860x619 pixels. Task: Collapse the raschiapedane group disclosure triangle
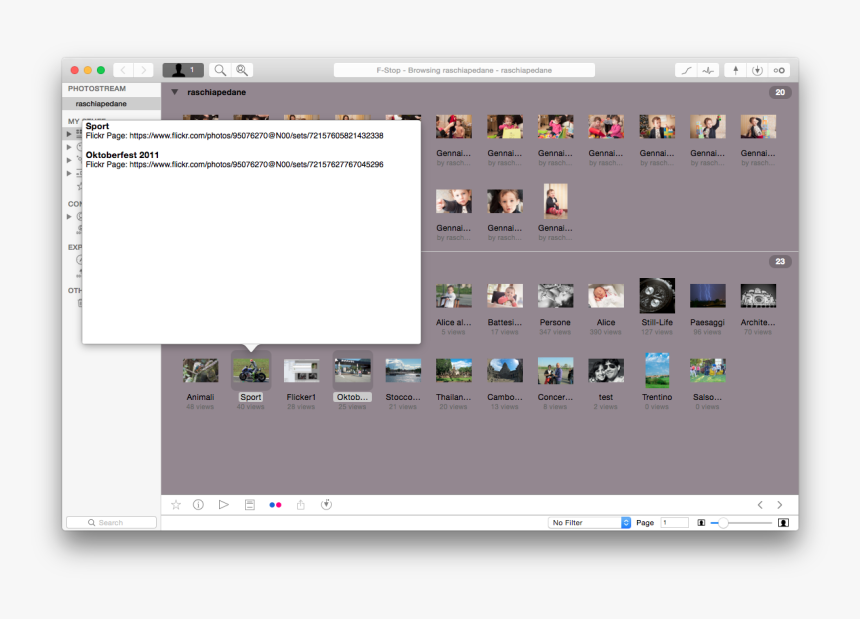click(x=174, y=91)
